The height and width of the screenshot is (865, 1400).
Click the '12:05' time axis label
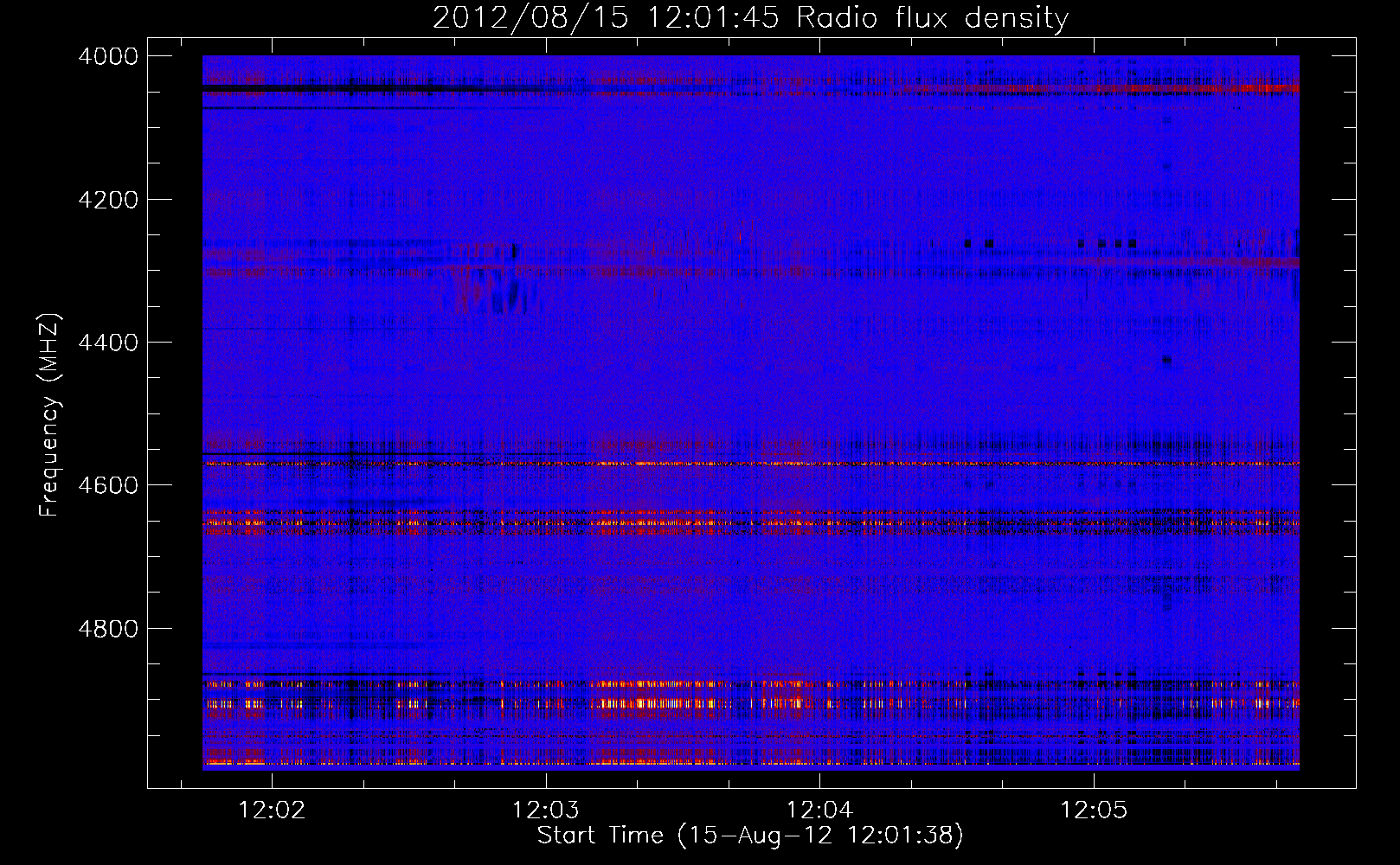[x=1095, y=811]
